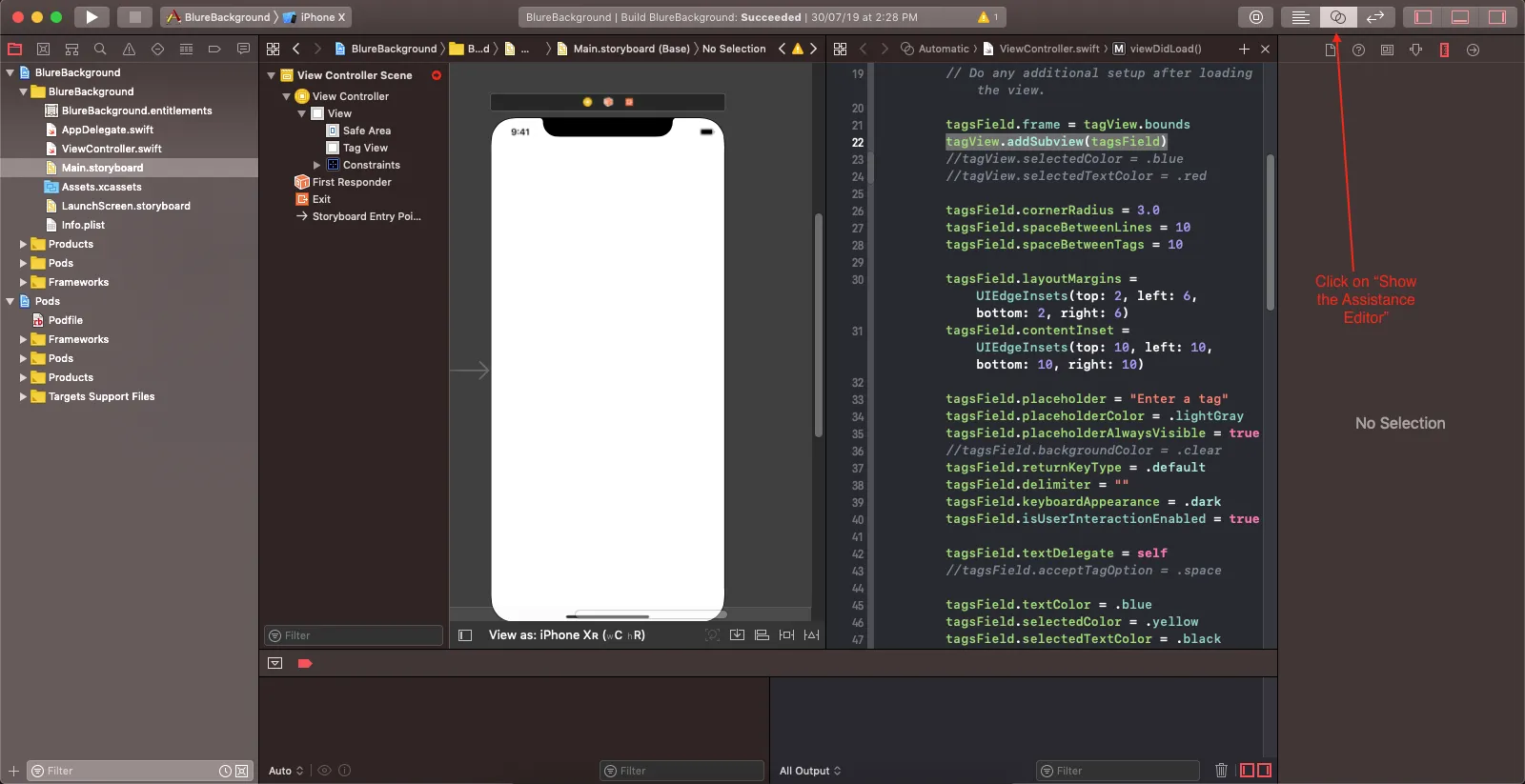The height and width of the screenshot is (784, 1525).
Task: Toggle the Debug area panel
Action: click(1459, 17)
